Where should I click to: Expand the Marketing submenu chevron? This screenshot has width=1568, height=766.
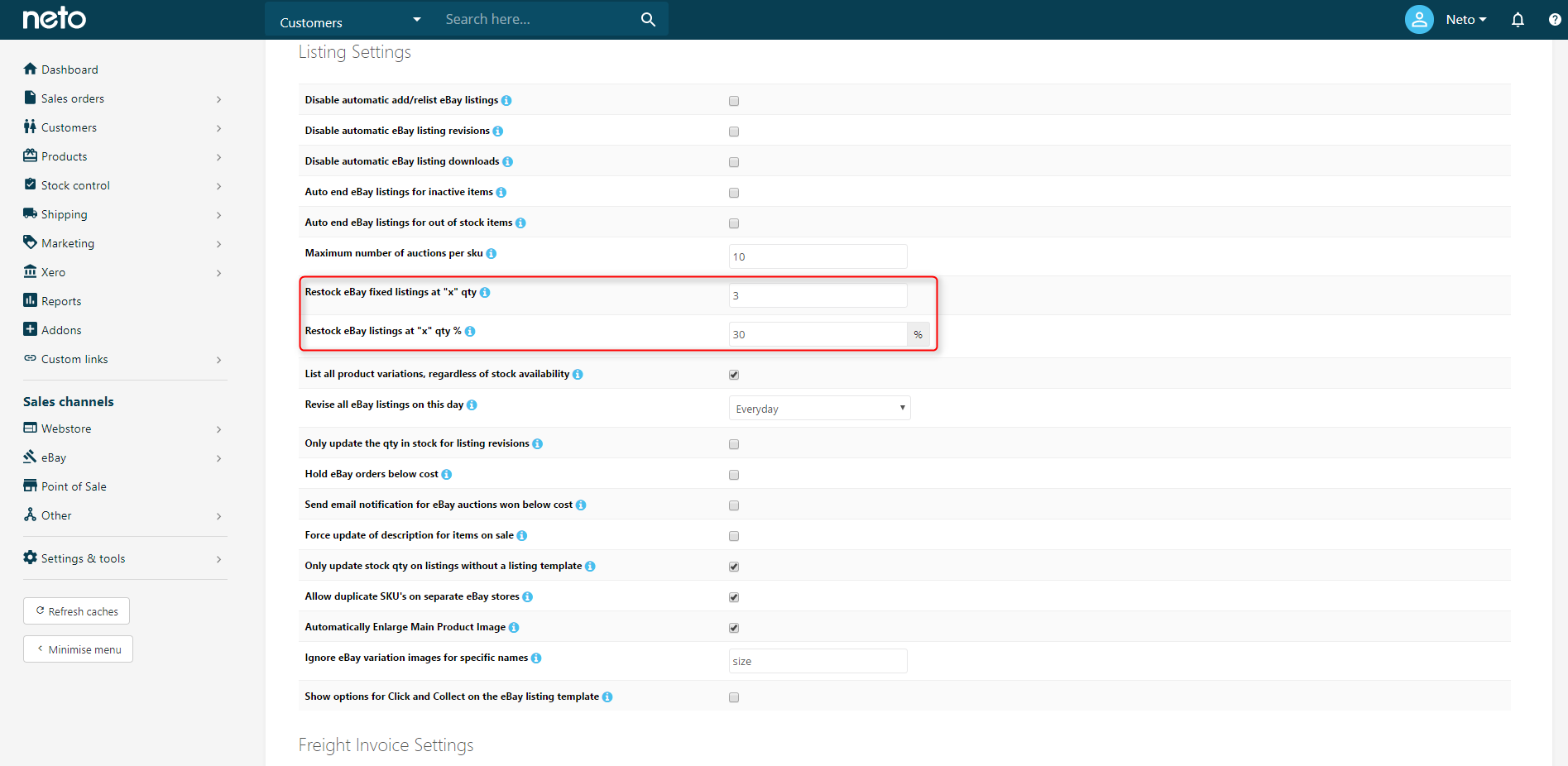(x=219, y=244)
